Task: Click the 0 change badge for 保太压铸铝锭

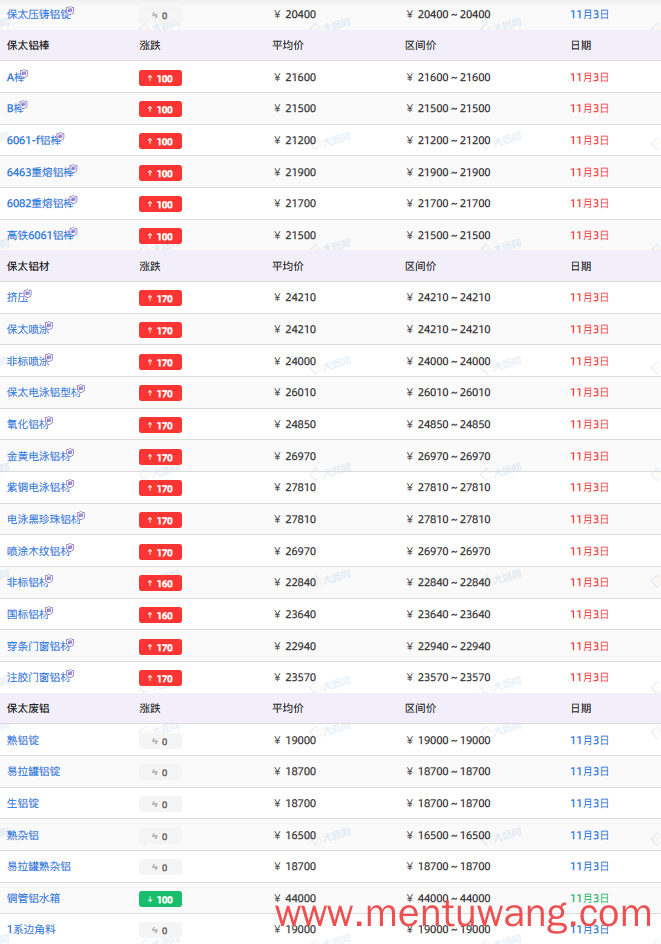Action: pos(160,16)
